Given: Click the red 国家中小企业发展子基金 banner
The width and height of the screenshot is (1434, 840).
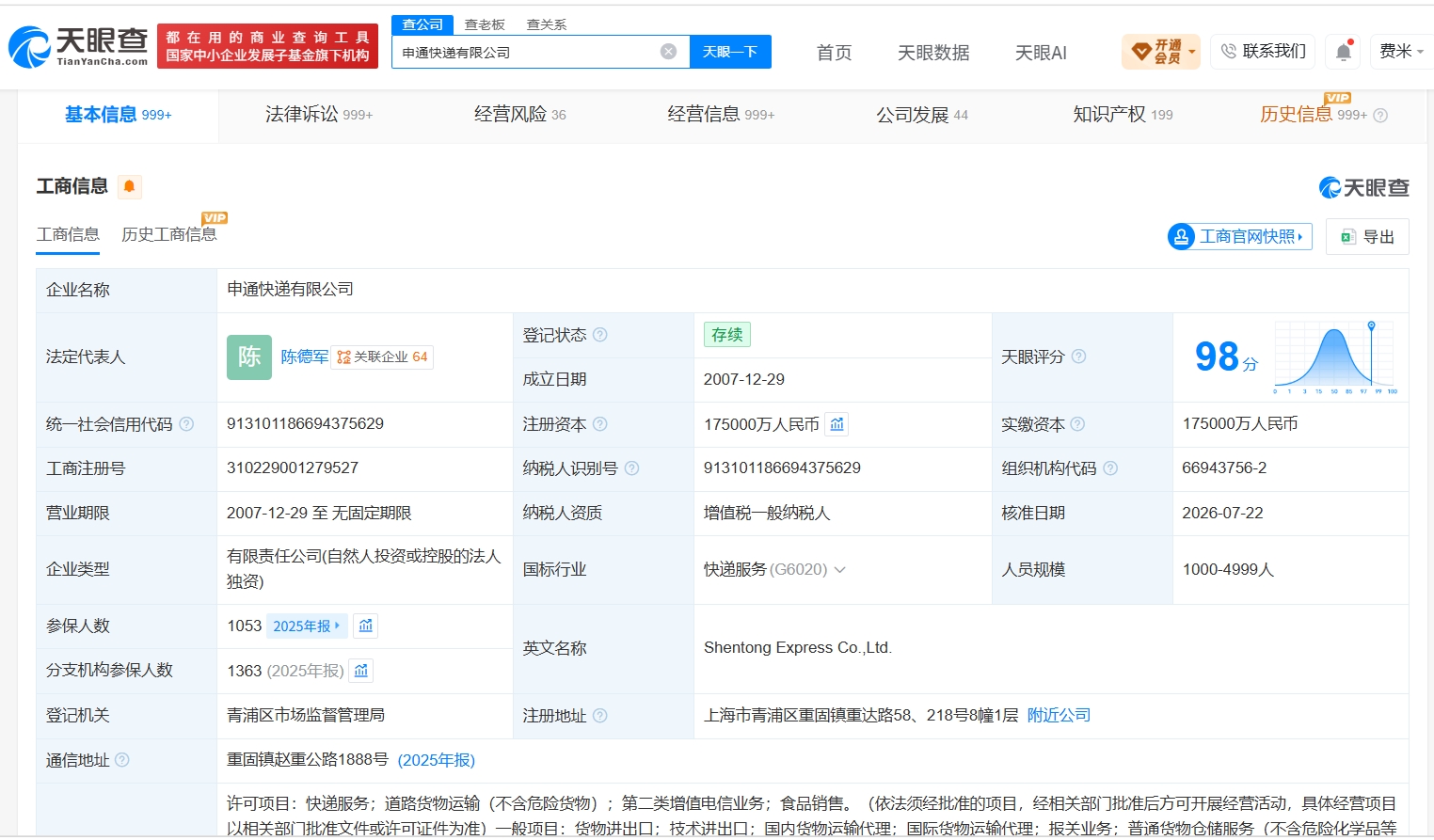Looking at the screenshot, I should (x=267, y=46).
